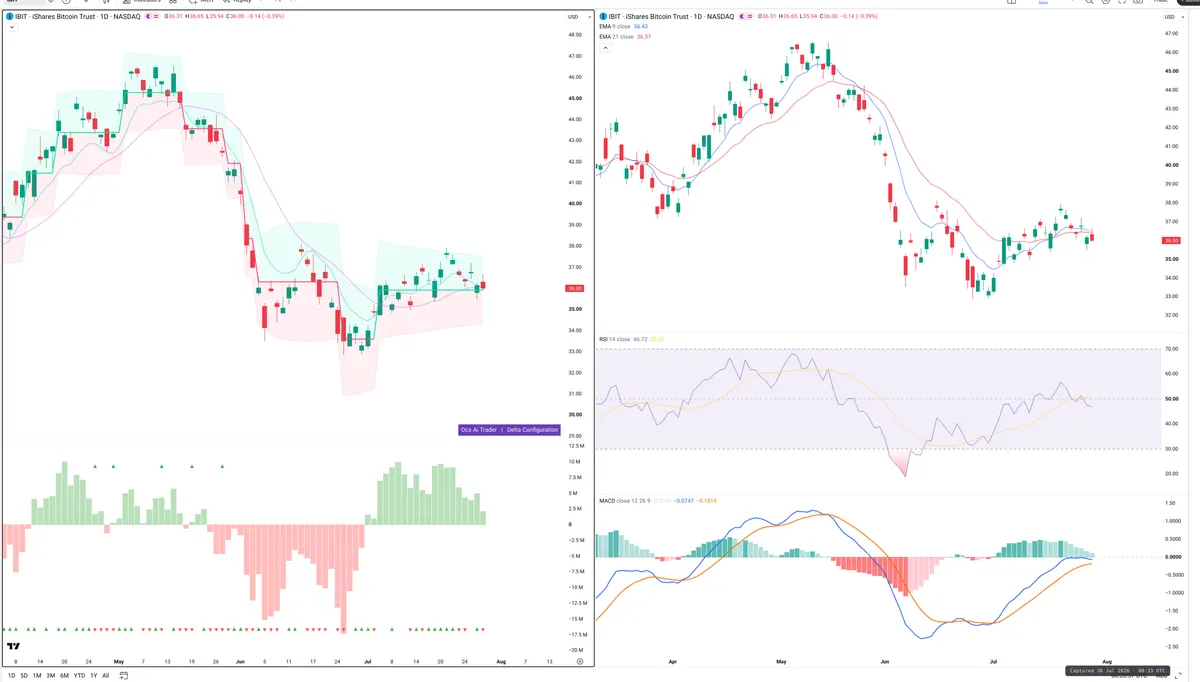Click the 48.00 price on left scale

[575, 35]
